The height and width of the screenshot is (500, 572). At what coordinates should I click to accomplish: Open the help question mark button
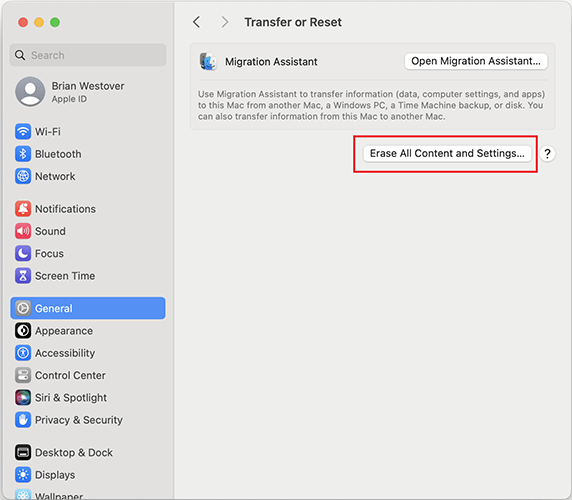point(547,154)
